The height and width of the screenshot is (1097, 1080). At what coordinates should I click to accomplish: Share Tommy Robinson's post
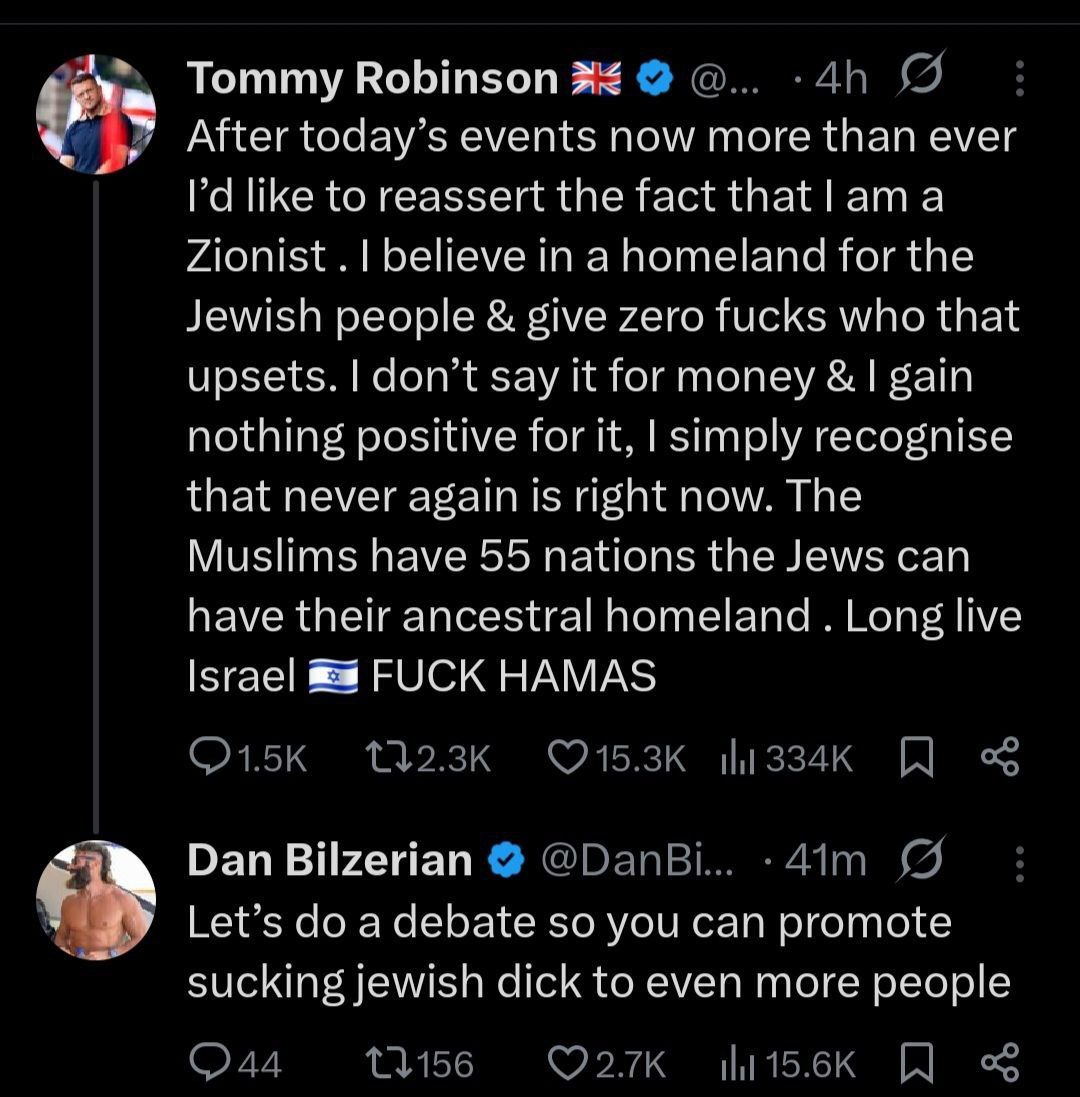[999, 760]
